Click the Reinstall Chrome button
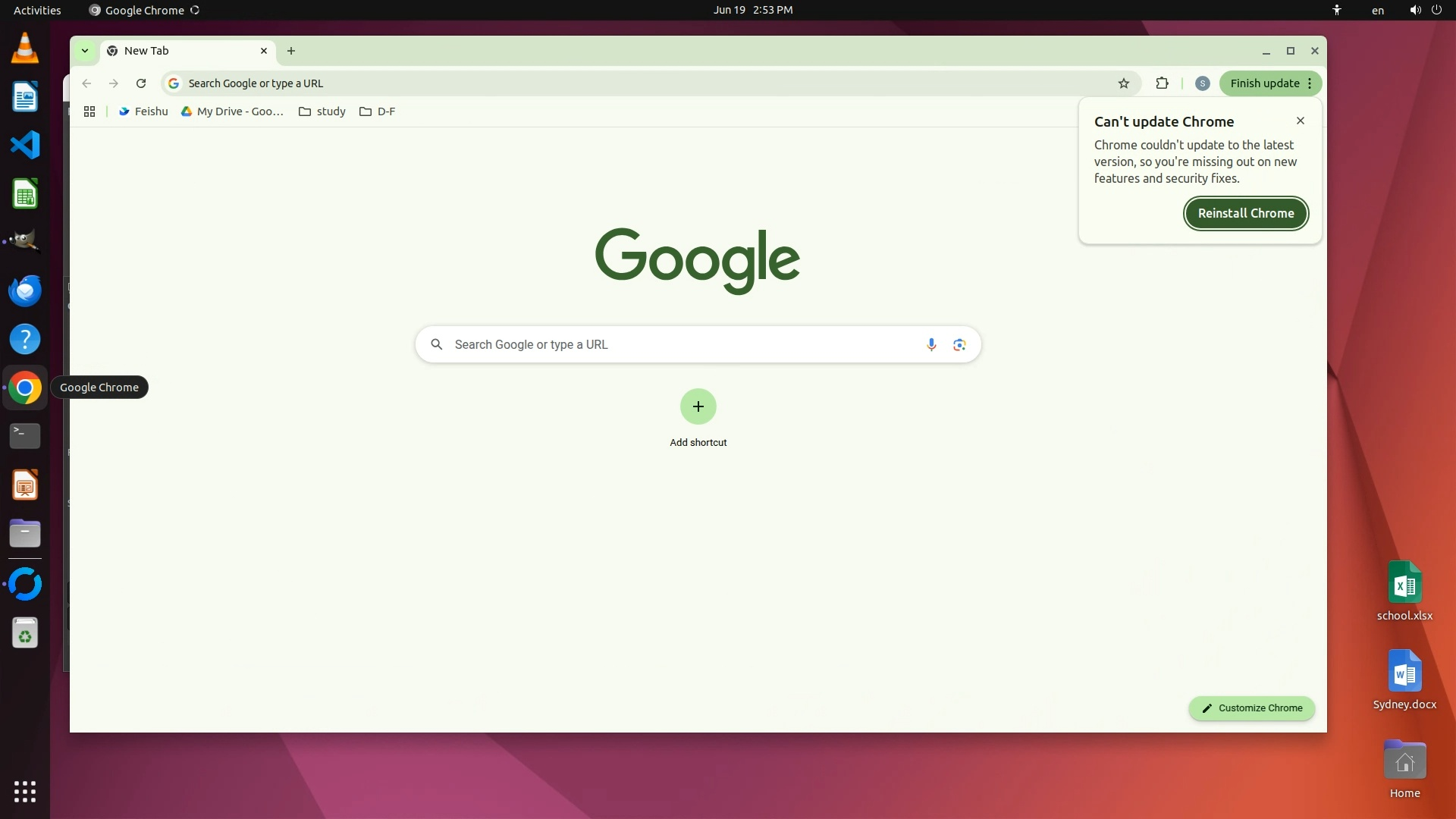 1245,213
